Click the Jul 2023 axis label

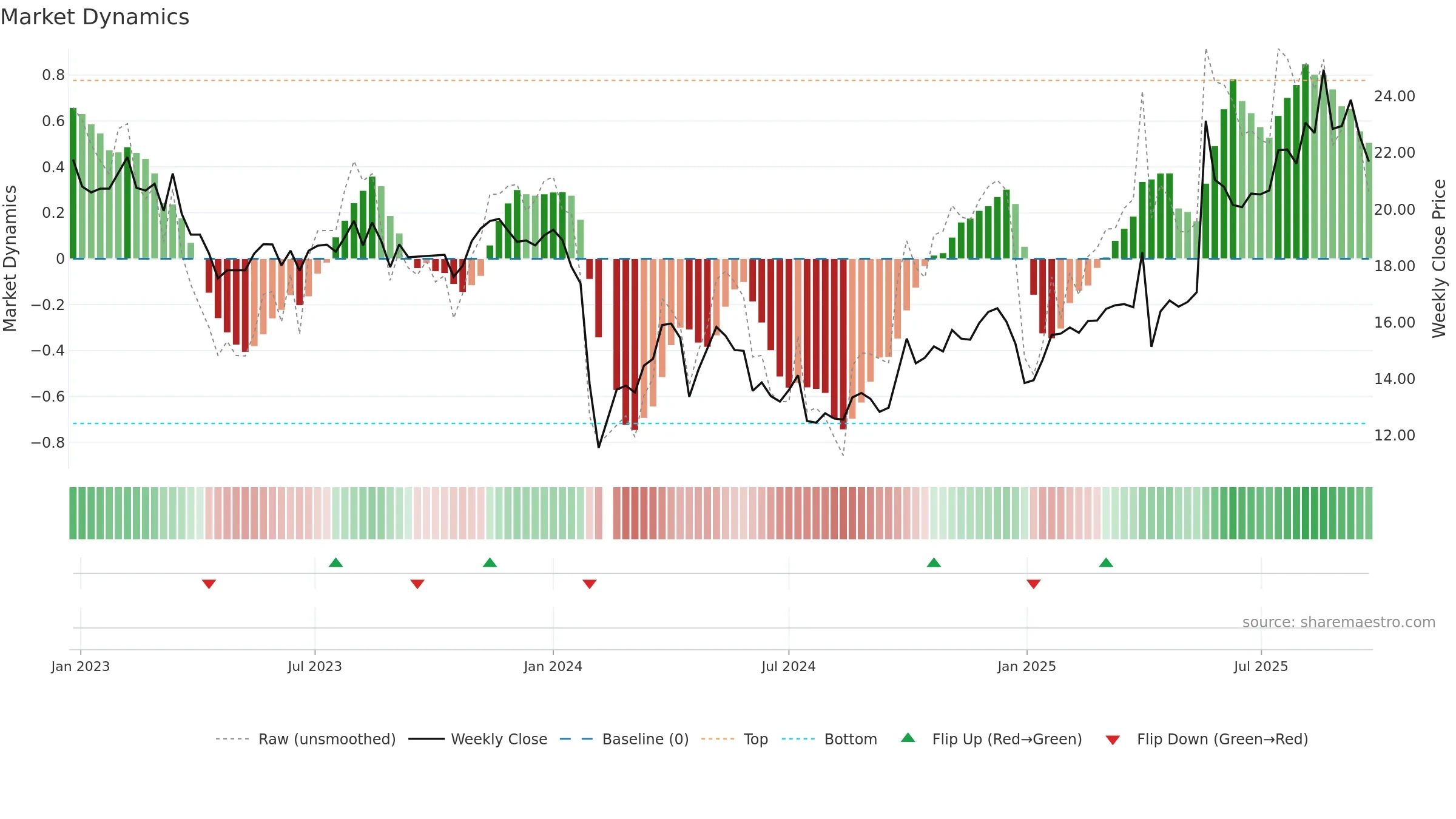tap(315, 666)
